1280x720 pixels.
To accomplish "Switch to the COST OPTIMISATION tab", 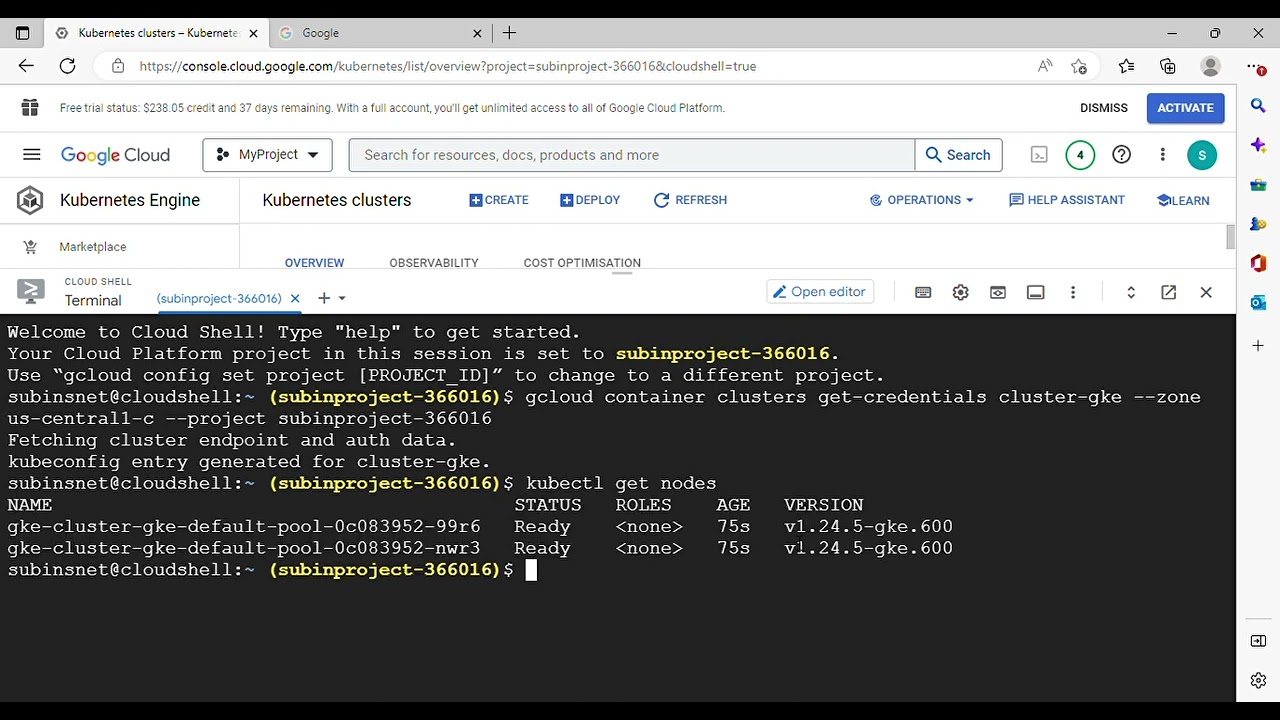I will point(582,263).
